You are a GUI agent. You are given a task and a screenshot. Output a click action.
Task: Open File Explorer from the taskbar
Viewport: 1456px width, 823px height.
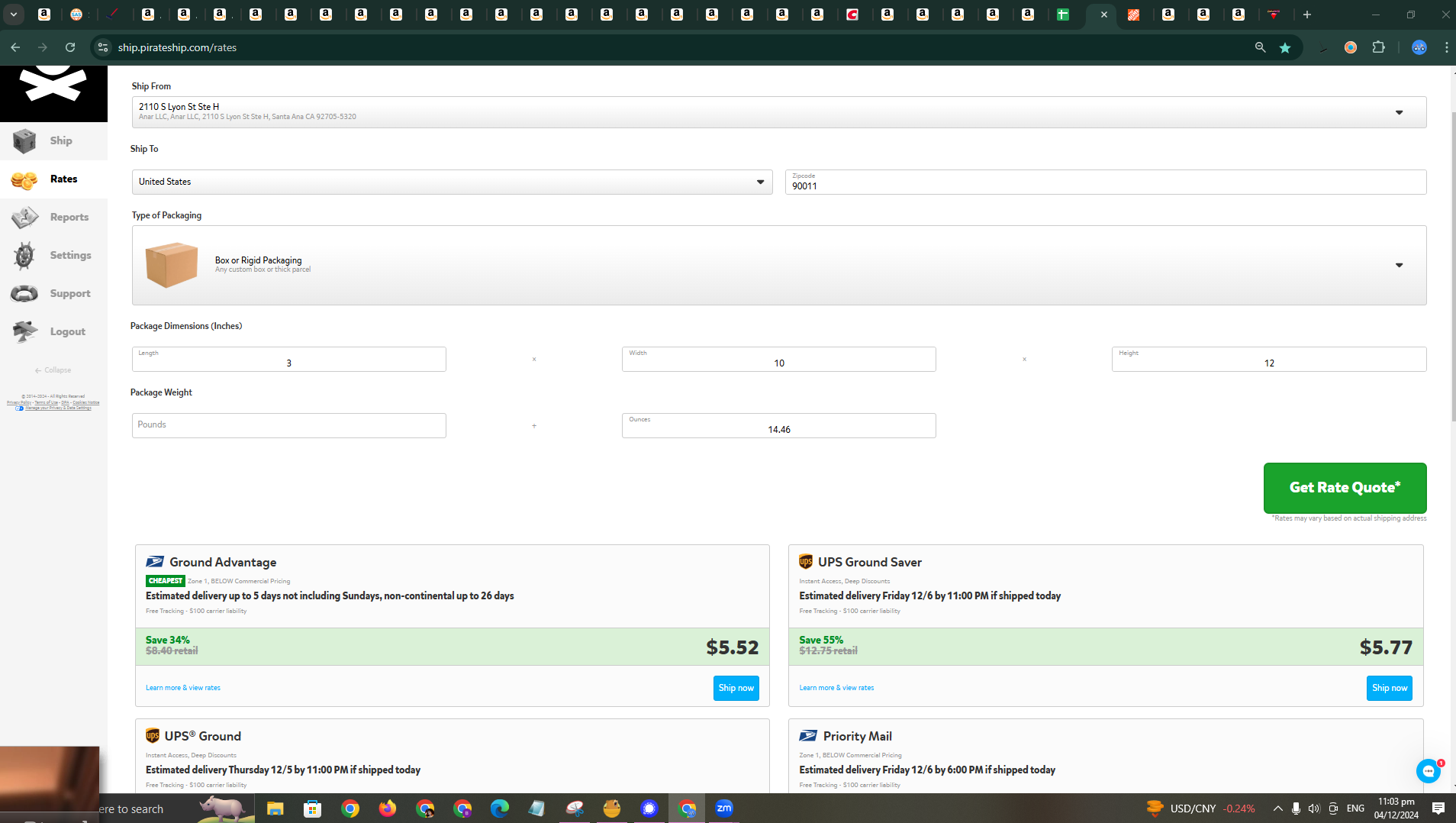275,808
